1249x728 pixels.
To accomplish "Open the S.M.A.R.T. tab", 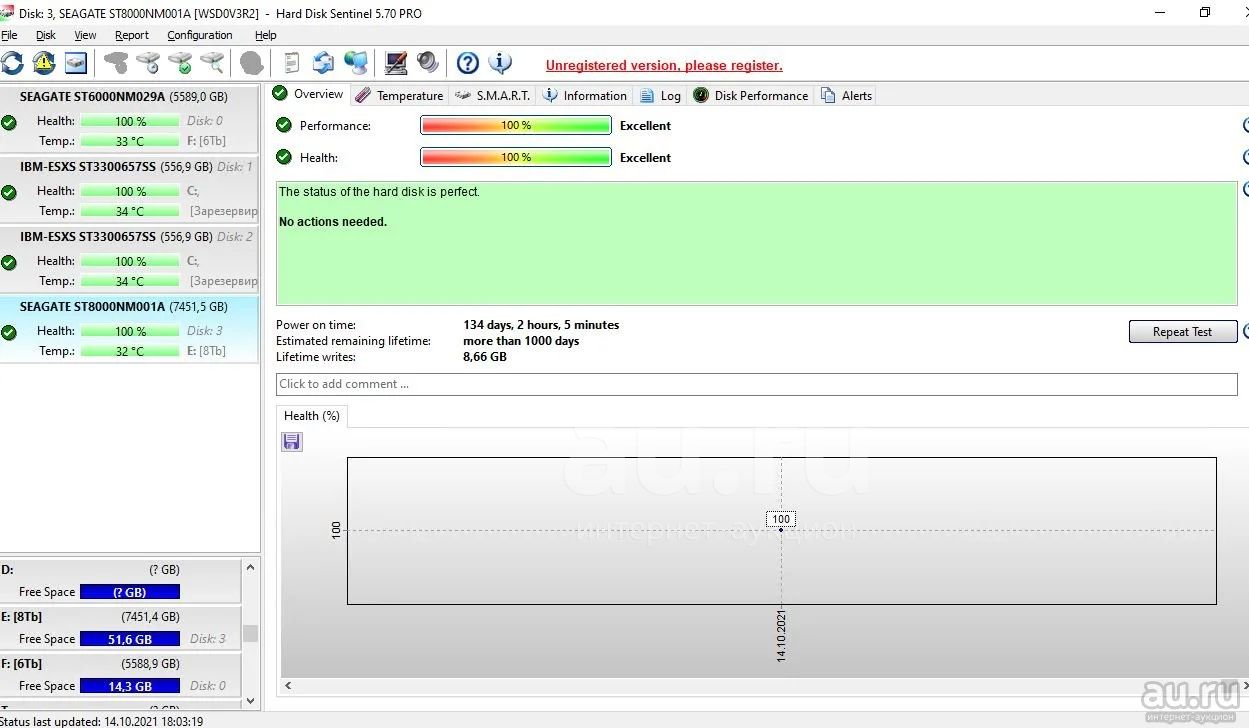I will [492, 96].
